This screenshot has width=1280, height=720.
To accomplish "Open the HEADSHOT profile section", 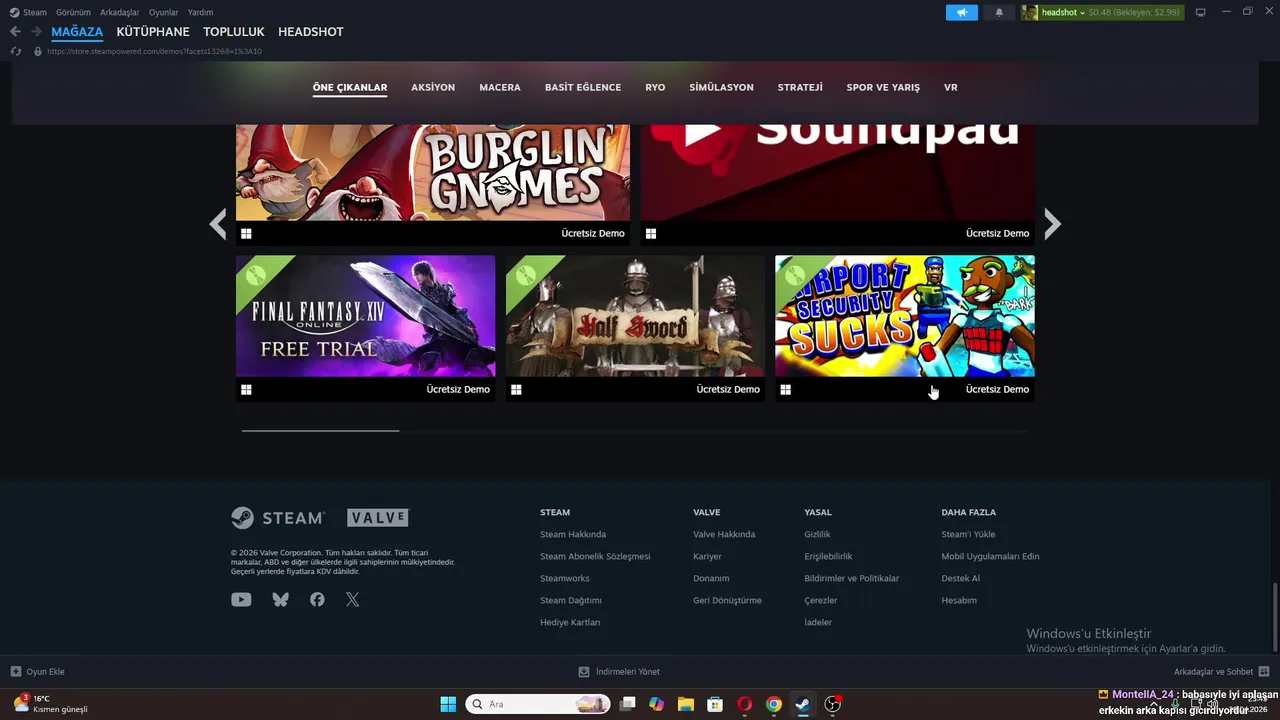I will [x=311, y=32].
